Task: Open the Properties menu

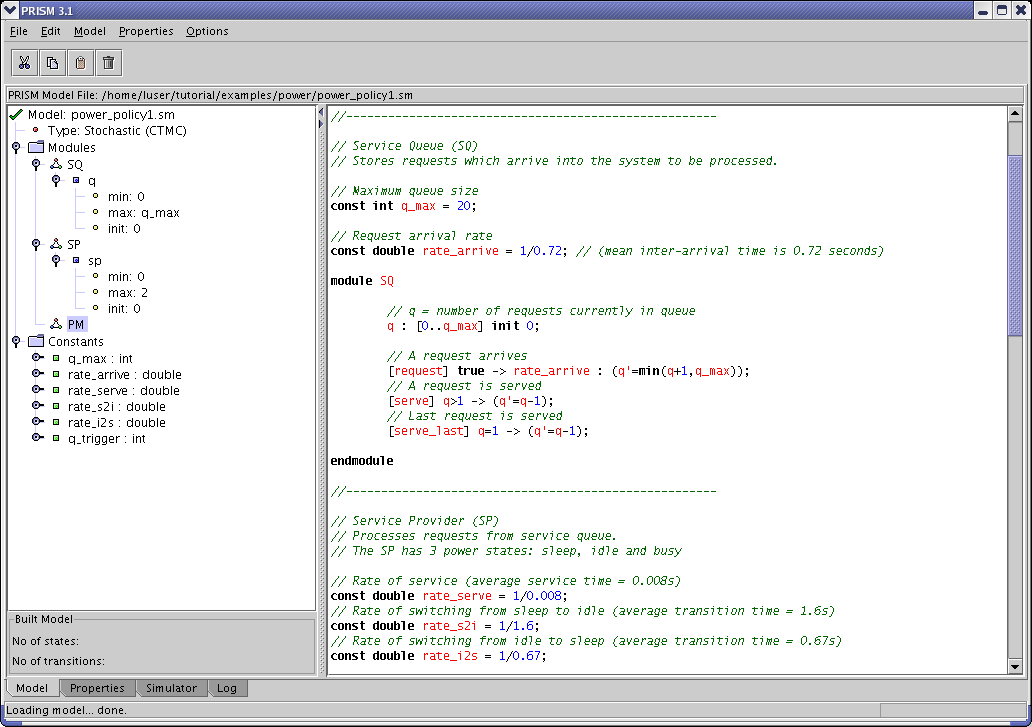Action: [146, 31]
